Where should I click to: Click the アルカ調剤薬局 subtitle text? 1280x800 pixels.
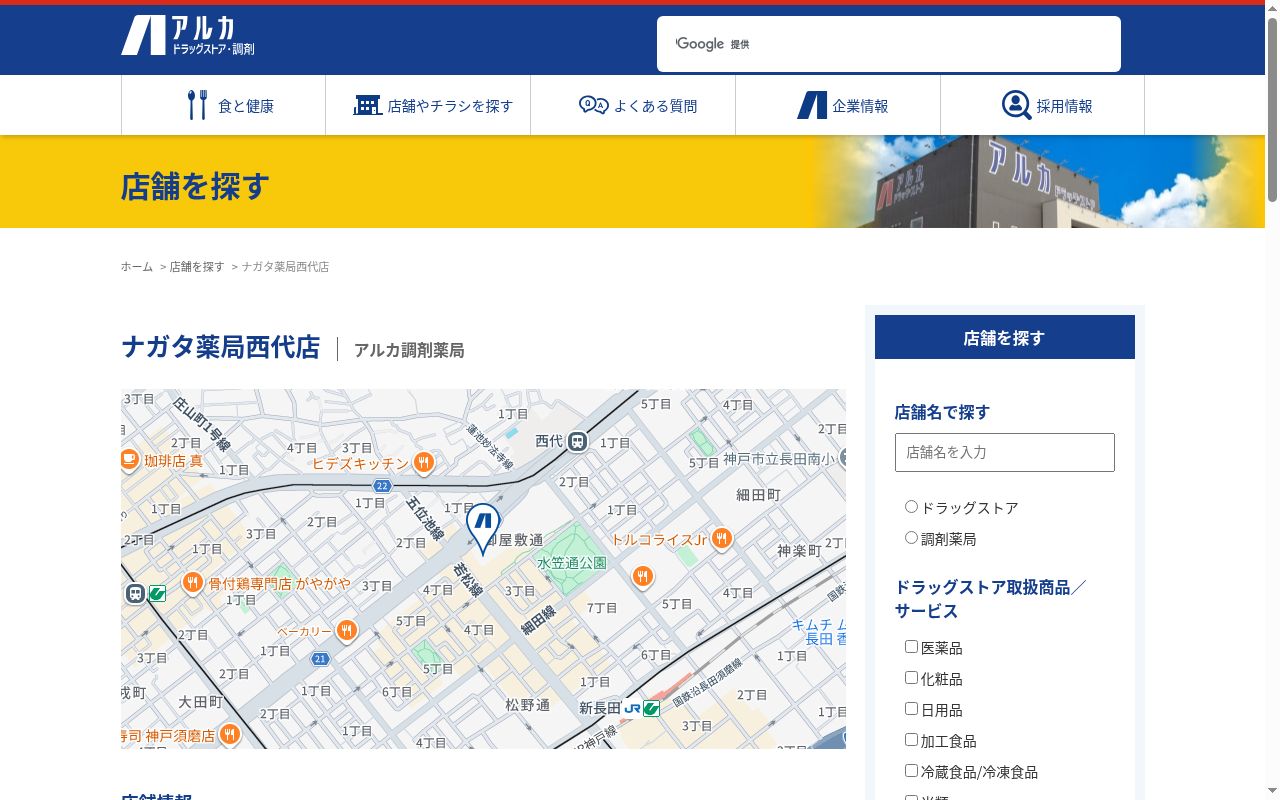(409, 350)
